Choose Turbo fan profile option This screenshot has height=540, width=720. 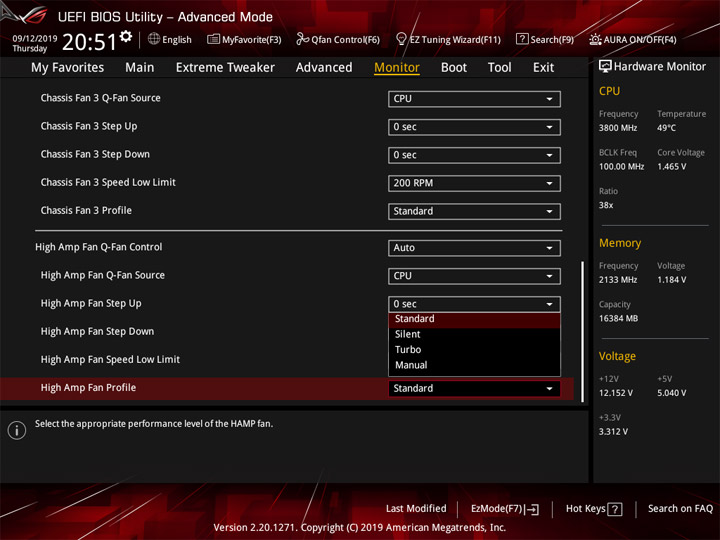tap(474, 350)
